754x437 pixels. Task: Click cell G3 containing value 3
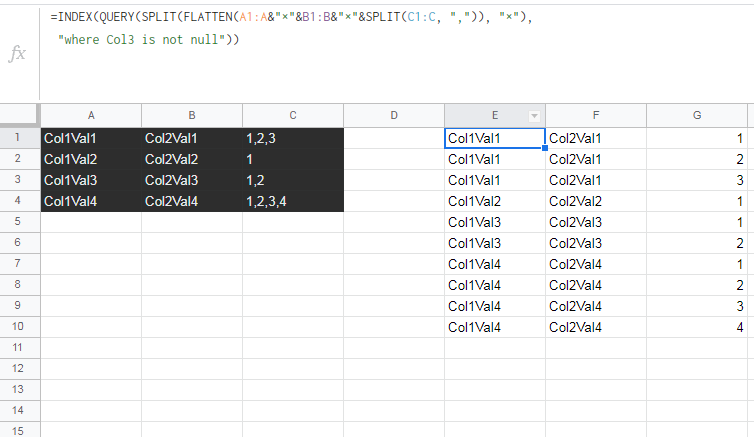[x=697, y=180]
